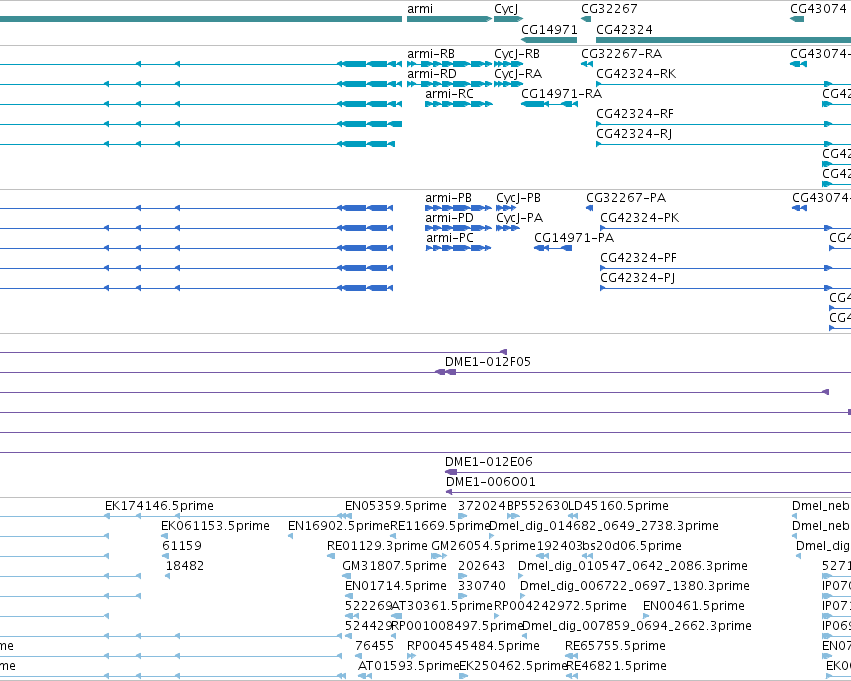
Task: Select the CG43074 gene feature
Action: tap(797, 19)
